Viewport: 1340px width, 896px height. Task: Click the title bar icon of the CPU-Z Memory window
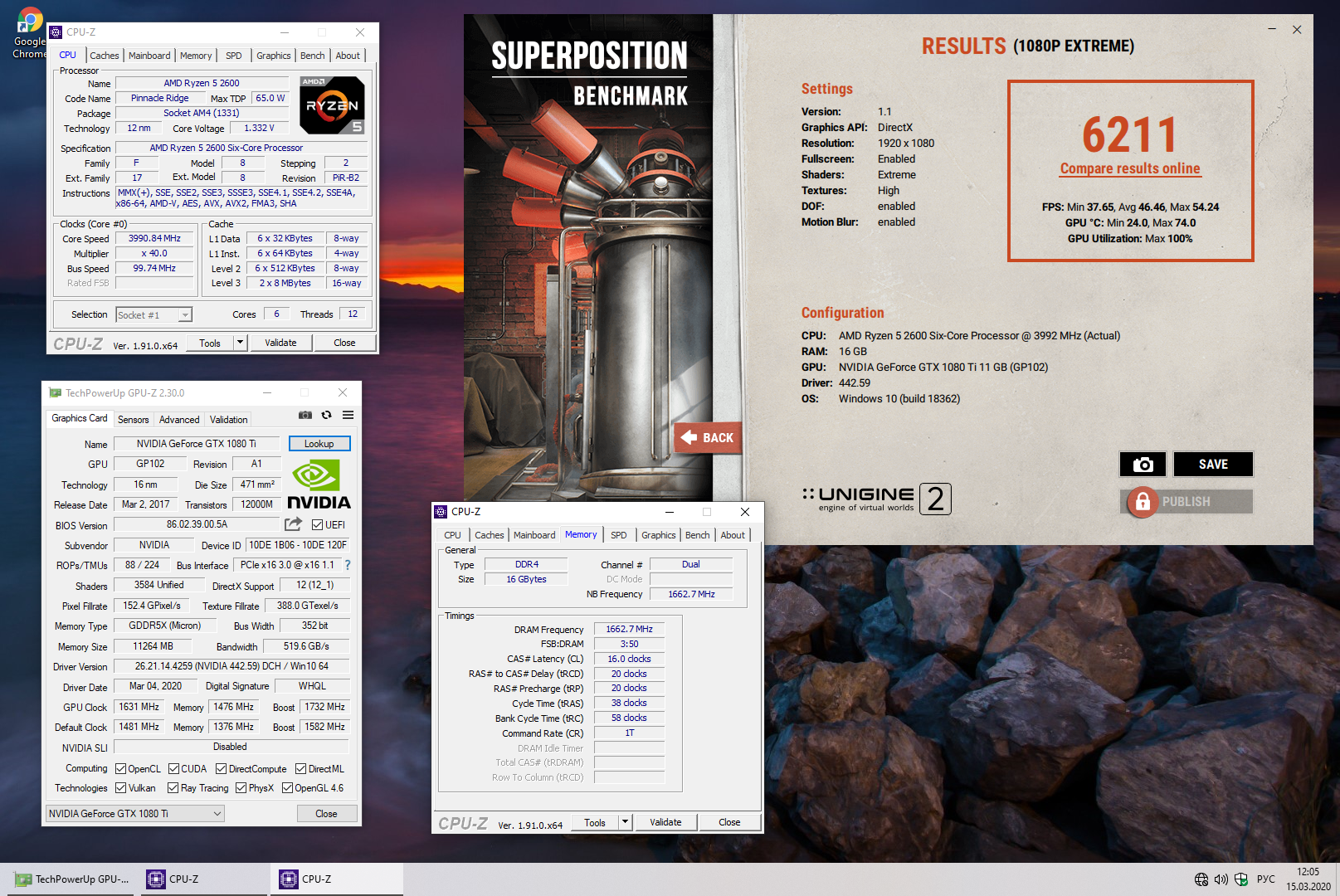pyautogui.click(x=441, y=512)
